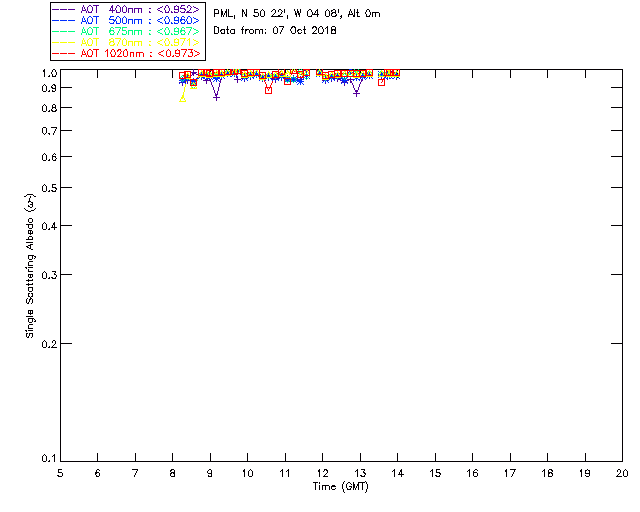Click the AOT 675nm legend entry
The width and height of the screenshot is (640, 512).
(x=127, y=31)
